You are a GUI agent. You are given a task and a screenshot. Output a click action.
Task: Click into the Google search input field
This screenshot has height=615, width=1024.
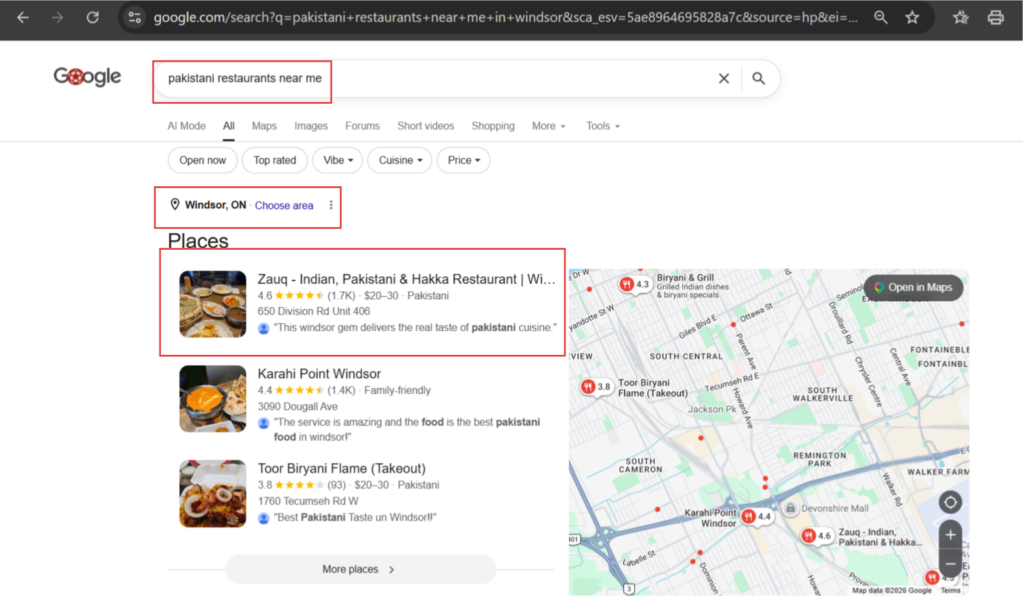pyautogui.click(x=438, y=78)
